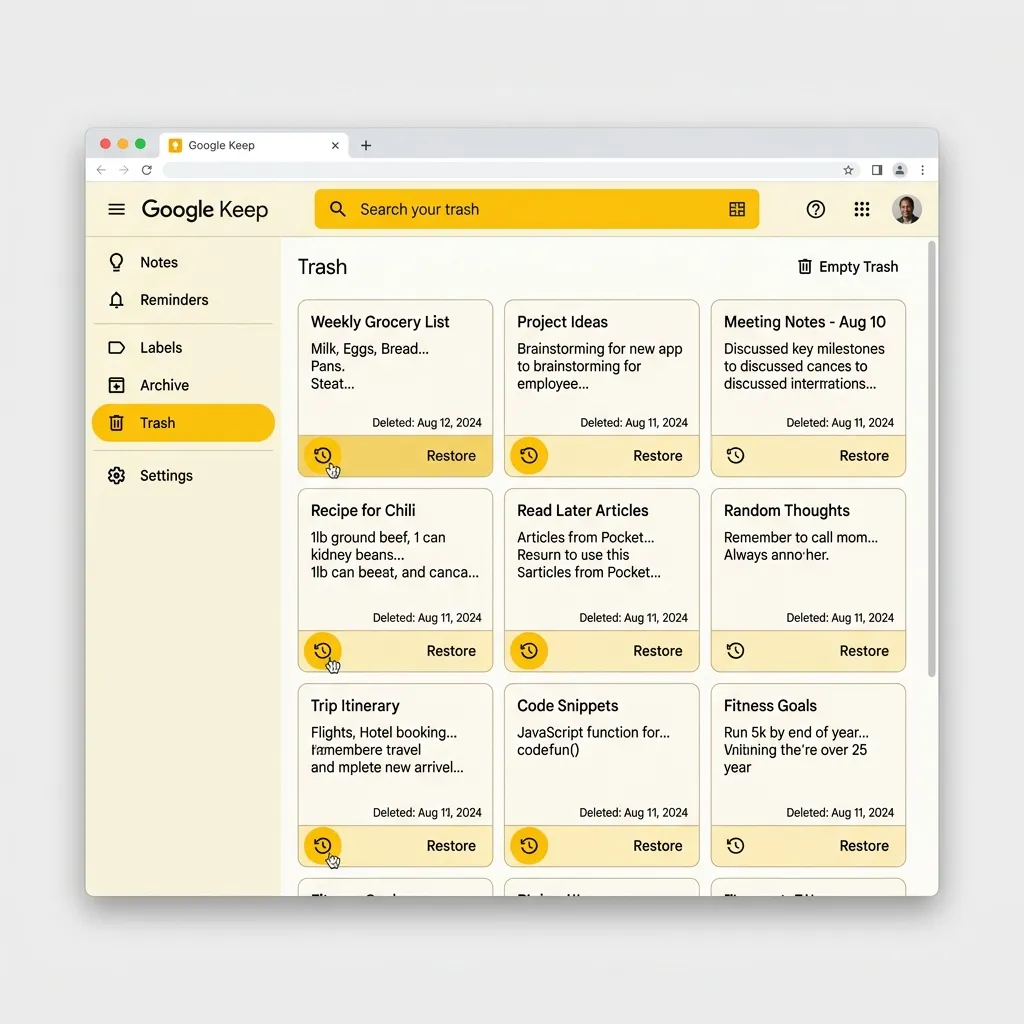Select the Google Keep browser tab
The width and height of the screenshot is (1024, 1024).
[x=253, y=145]
